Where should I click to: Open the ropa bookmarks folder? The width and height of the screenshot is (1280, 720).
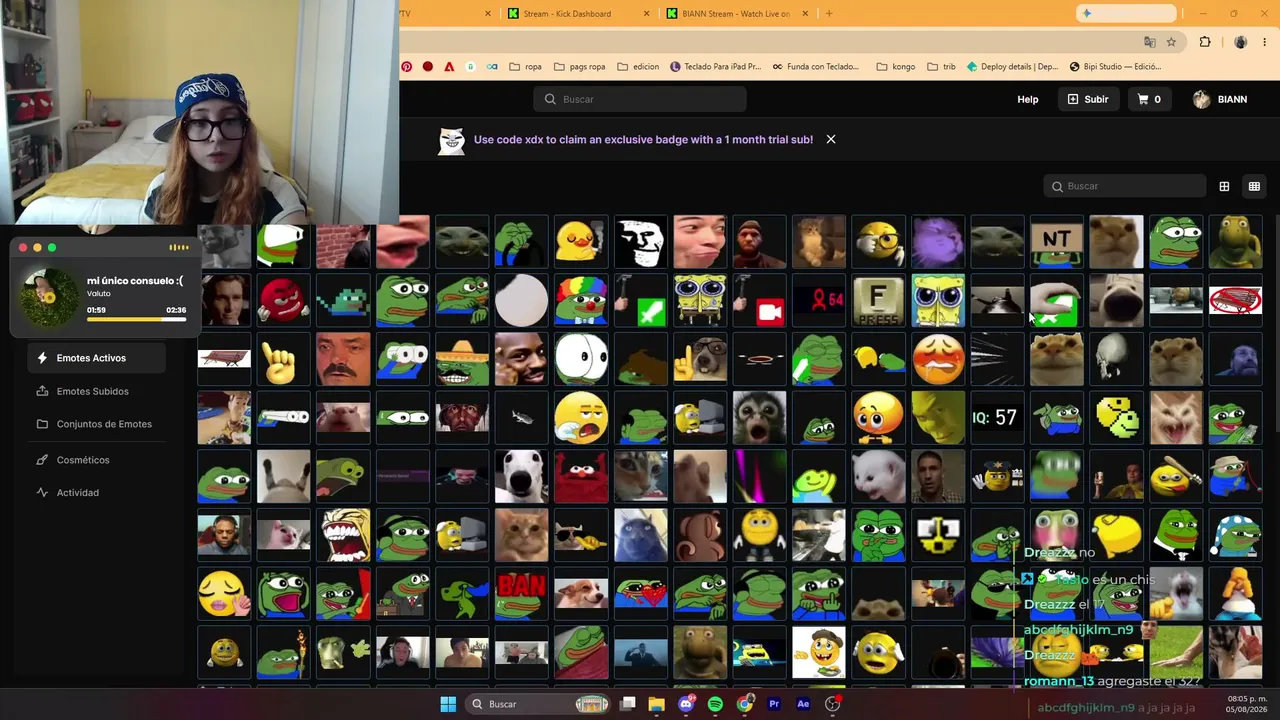(x=525, y=67)
